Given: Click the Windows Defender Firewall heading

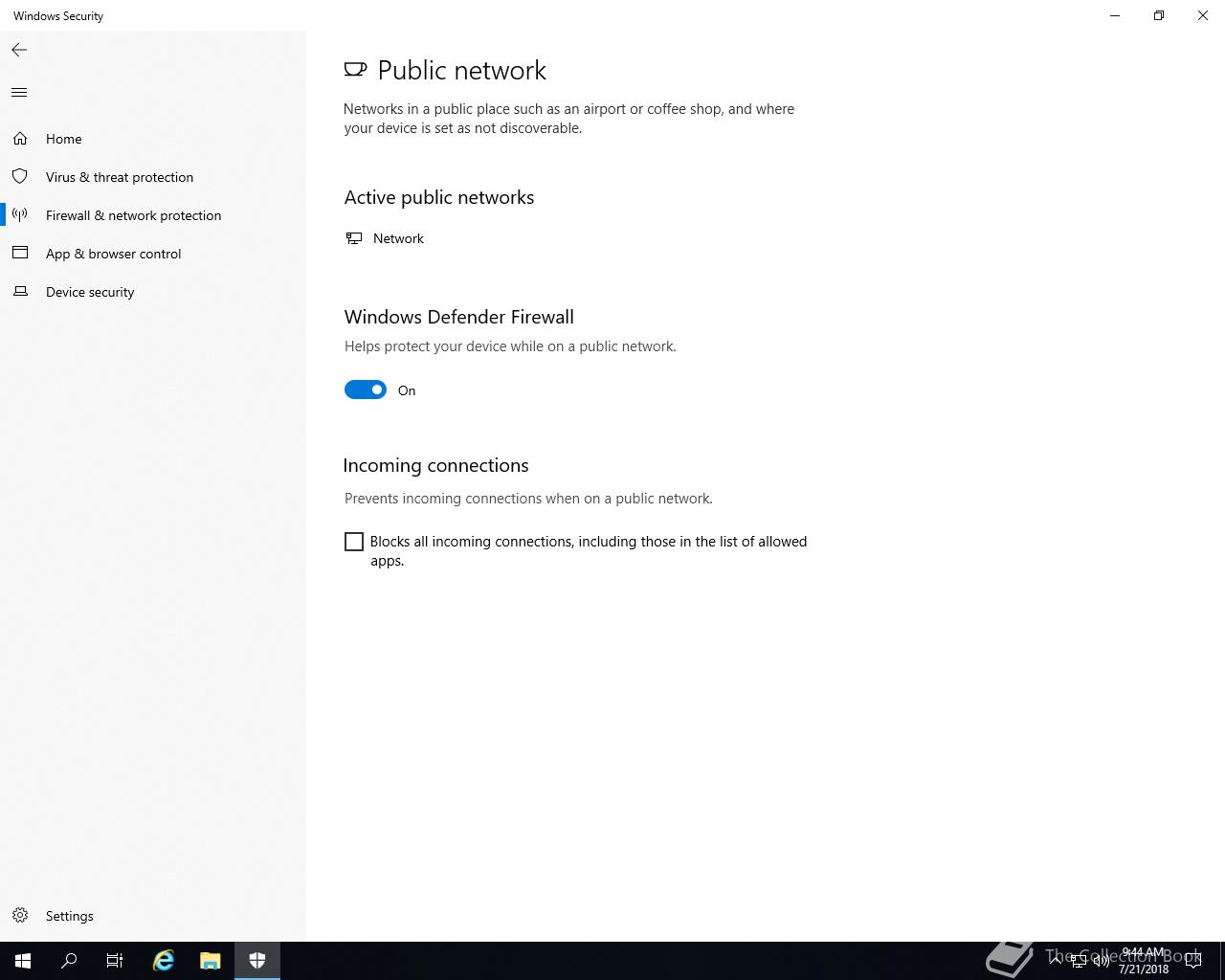Looking at the screenshot, I should [459, 317].
